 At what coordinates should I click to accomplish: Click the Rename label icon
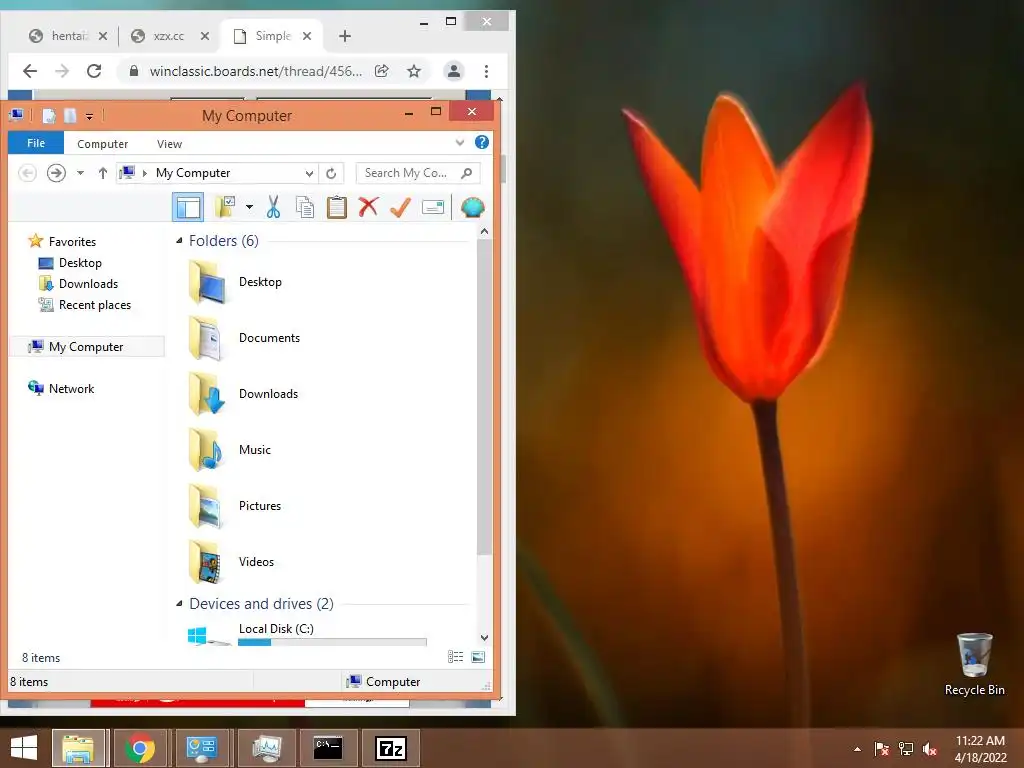(x=433, y=208)
